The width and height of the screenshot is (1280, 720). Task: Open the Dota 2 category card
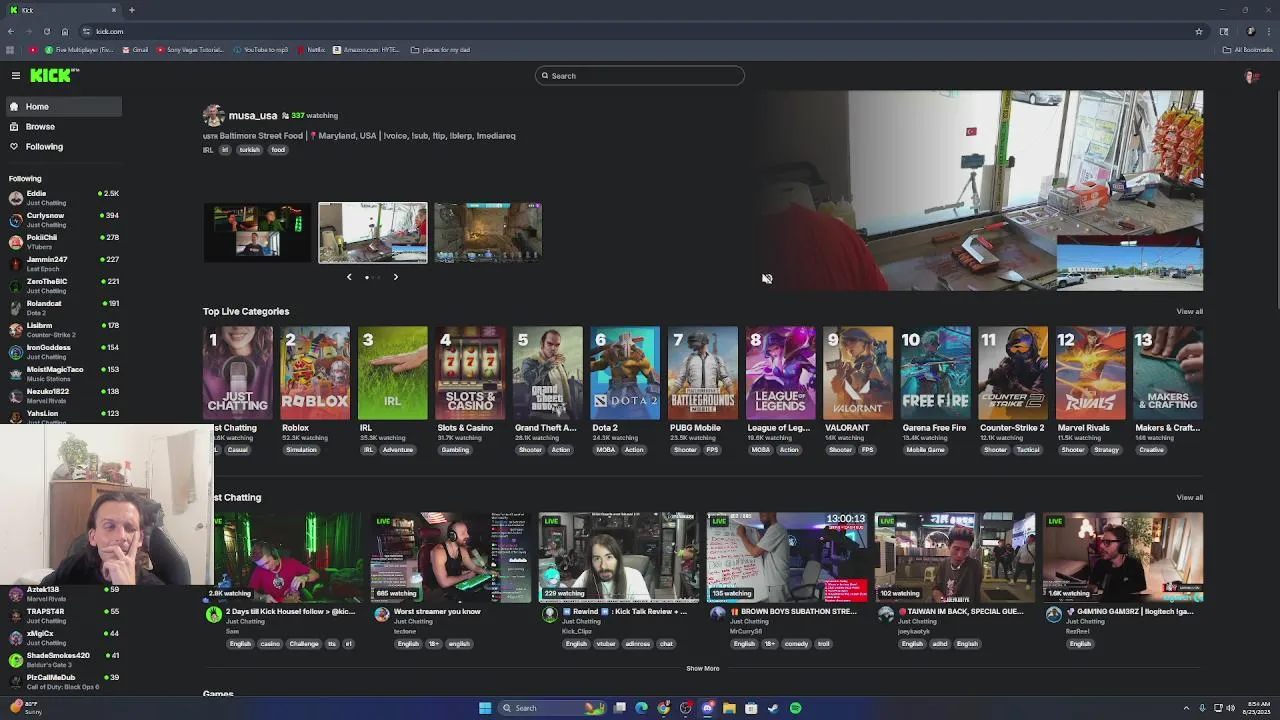coord(625,372)
